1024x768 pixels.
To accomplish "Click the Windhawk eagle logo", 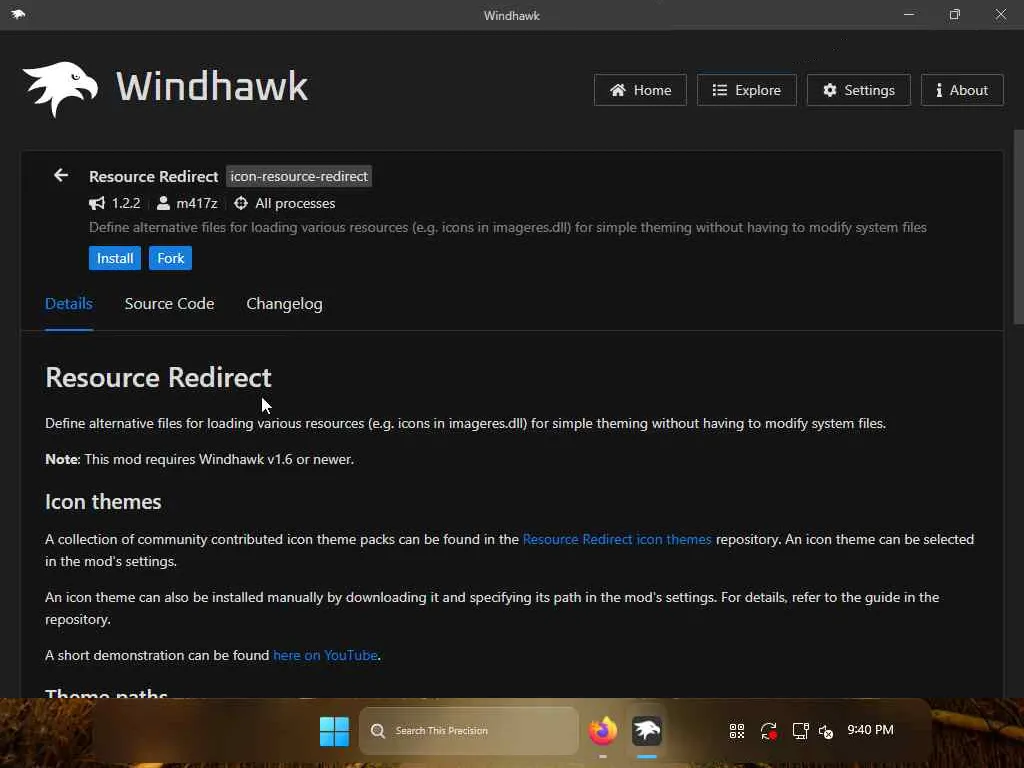I will pyautogui.click(x=60, y=89).
